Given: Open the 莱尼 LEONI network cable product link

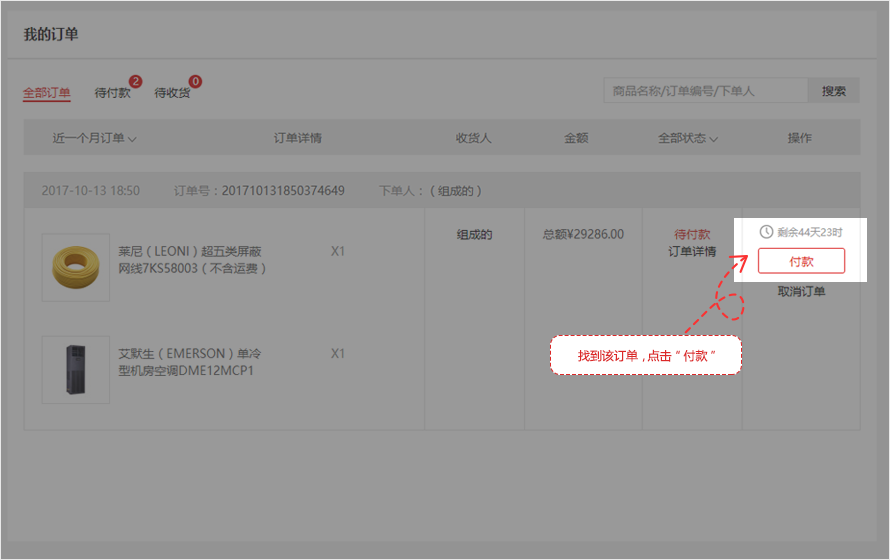Looking at the screenshot, I should click(x=190, y=260).
